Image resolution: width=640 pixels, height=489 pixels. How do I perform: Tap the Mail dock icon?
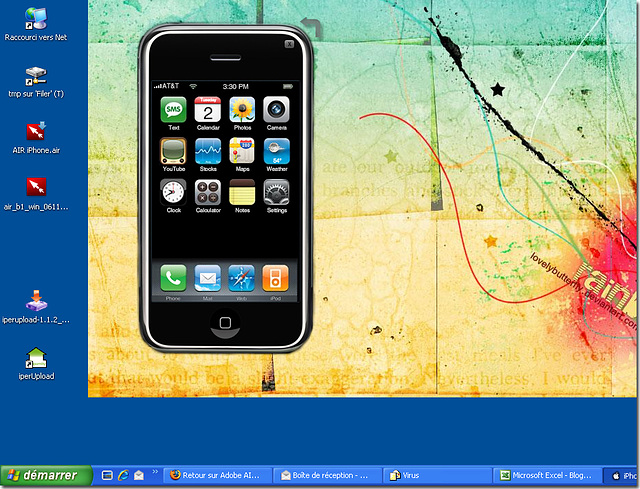point(208,278)
